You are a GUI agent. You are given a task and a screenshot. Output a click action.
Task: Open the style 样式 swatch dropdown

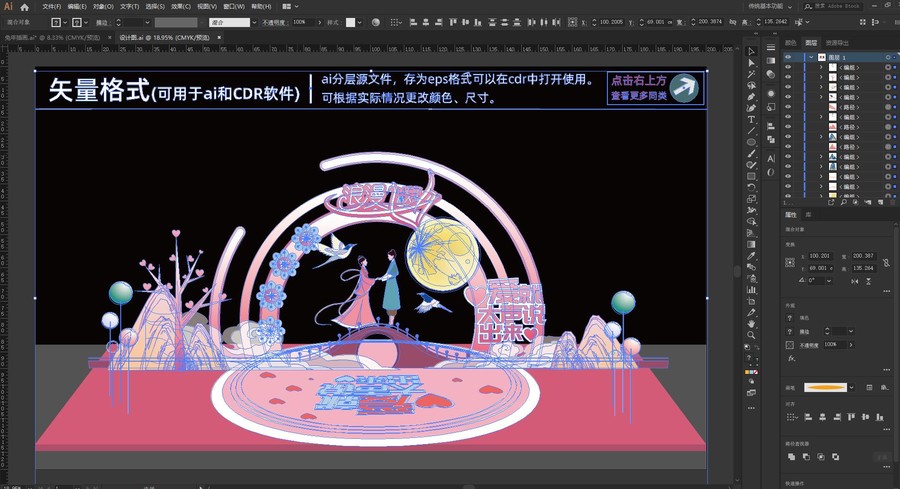359,22
